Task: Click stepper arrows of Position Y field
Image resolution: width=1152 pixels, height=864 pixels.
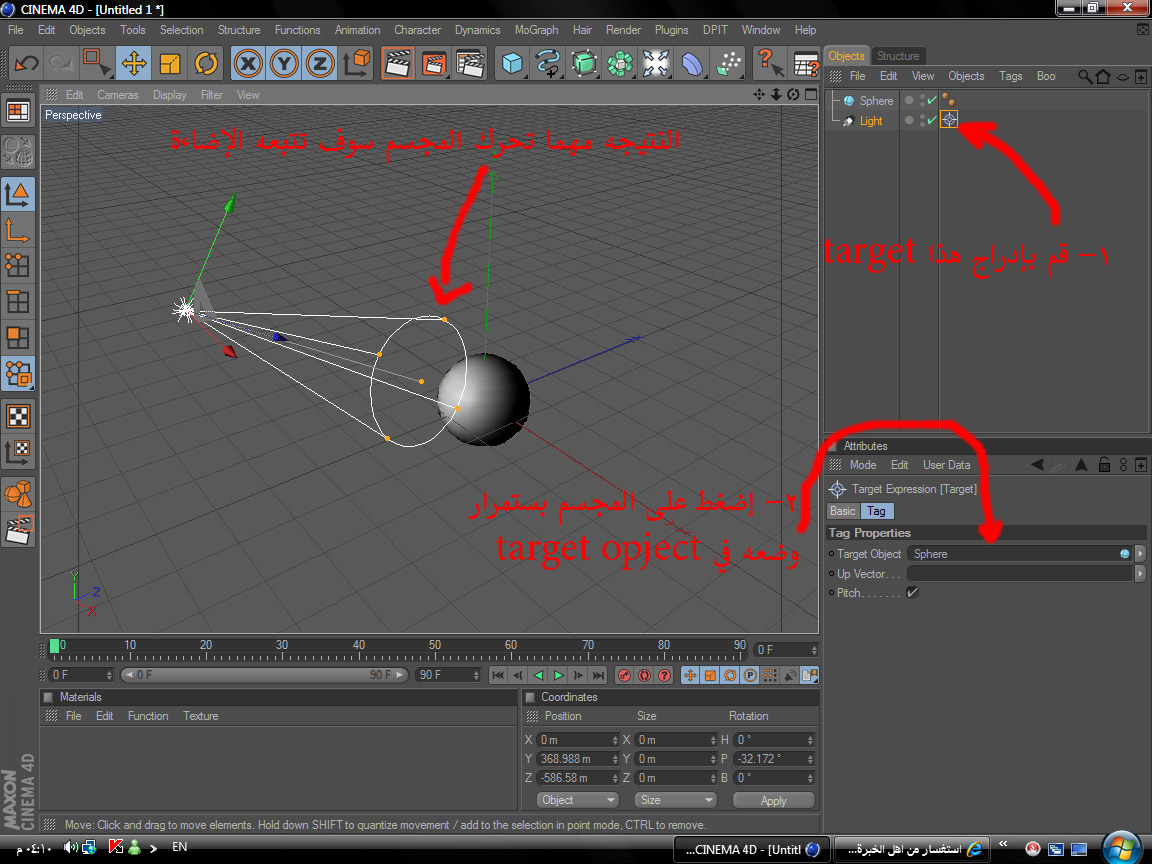Action: click(615, 759)
